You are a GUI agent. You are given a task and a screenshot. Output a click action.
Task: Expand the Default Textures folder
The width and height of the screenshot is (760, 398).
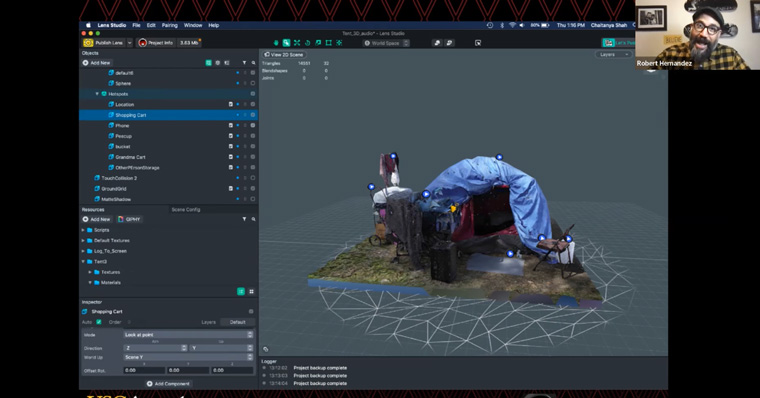(83, 240)
